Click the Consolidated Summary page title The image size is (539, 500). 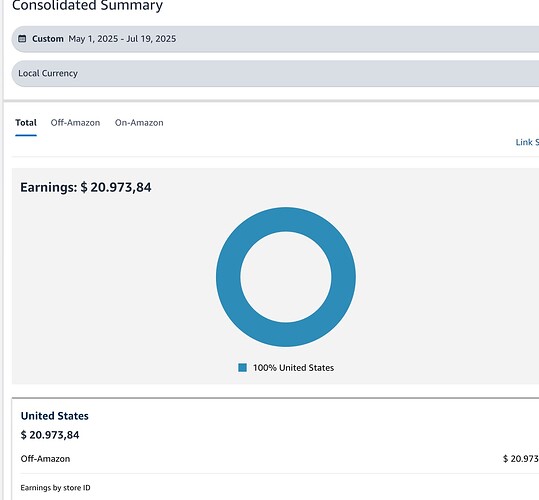(x=87, y=5)
